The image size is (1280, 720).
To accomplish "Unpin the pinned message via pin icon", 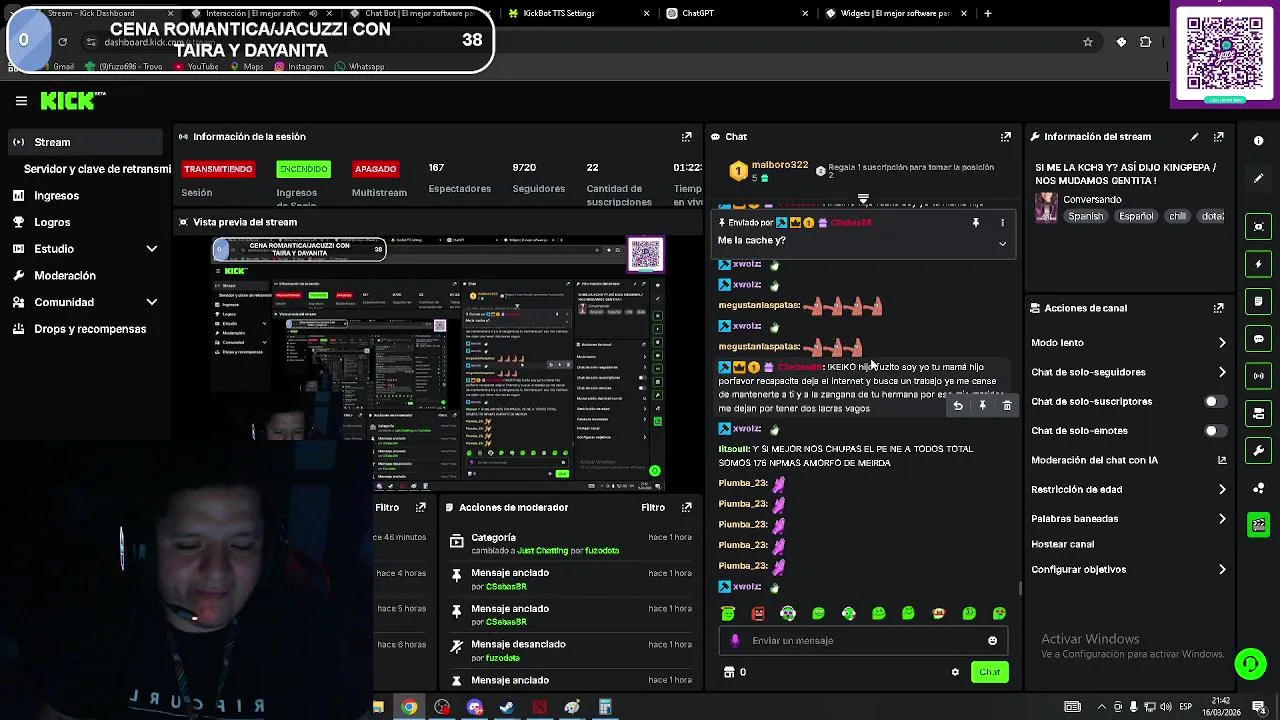I will pos(976,223).
